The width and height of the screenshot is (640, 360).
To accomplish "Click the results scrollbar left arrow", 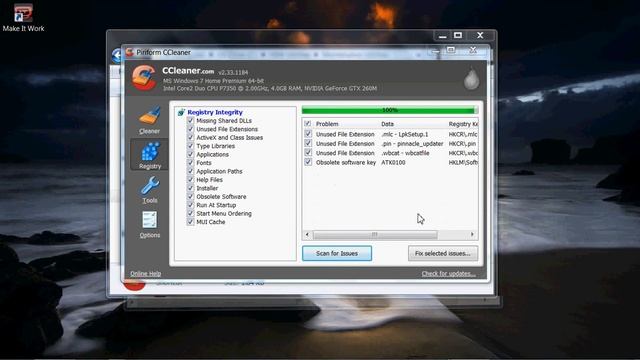I will pos(307,235).
